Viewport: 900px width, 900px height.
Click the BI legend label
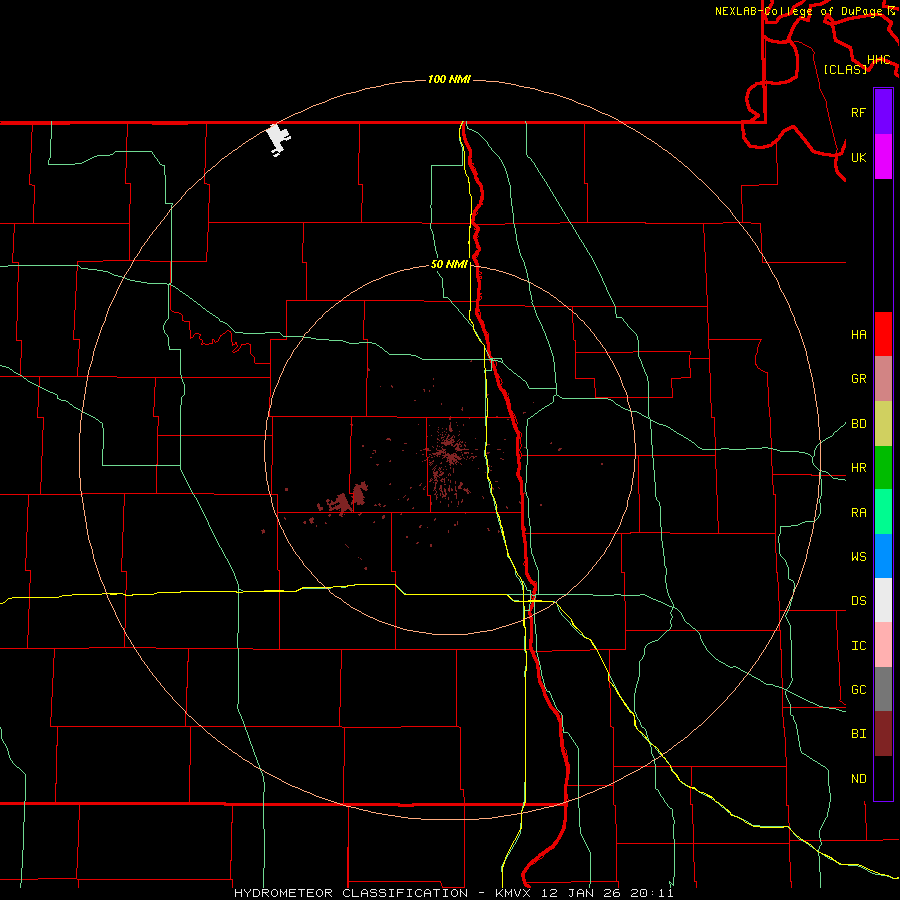point(858,734)
